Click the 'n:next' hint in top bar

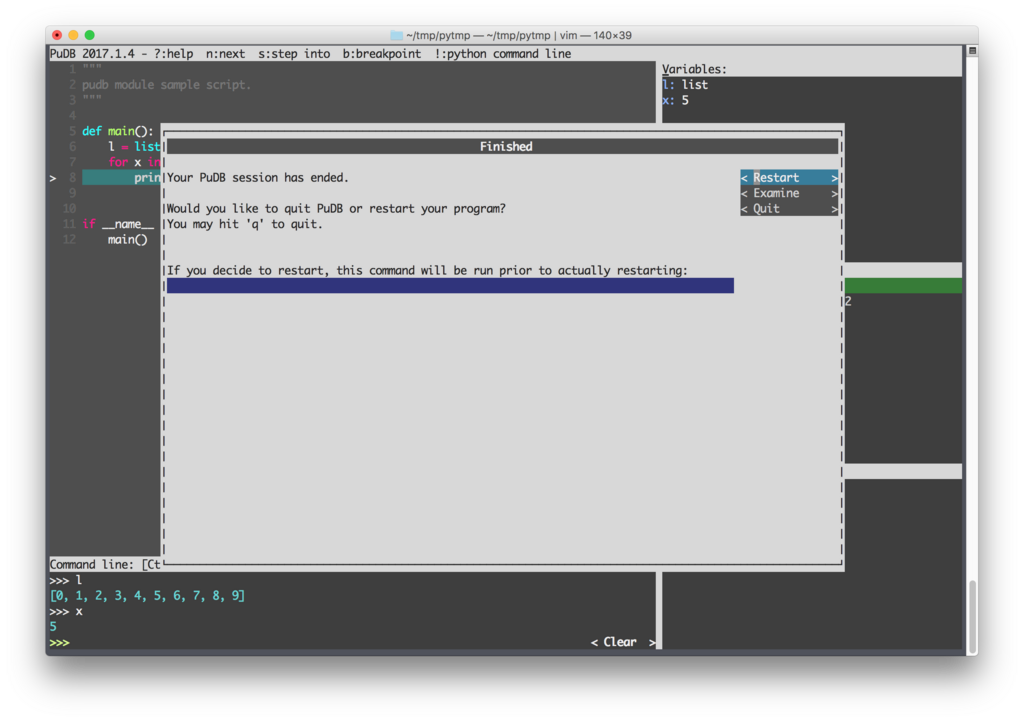(x=225, y=54)
